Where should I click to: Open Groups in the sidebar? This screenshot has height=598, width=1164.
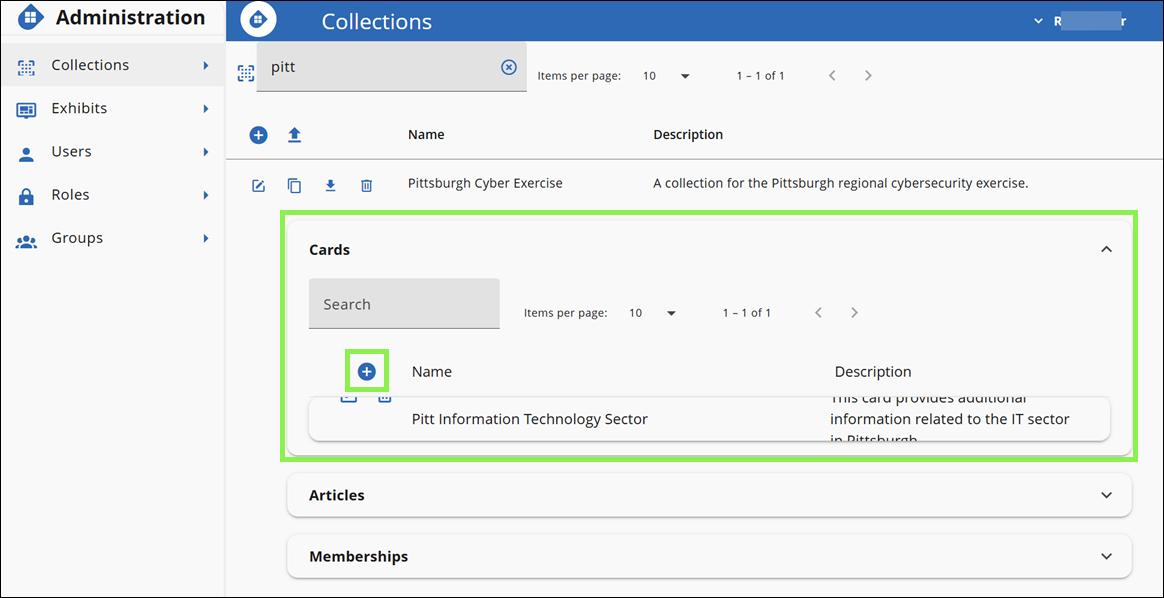coord(113,238)
